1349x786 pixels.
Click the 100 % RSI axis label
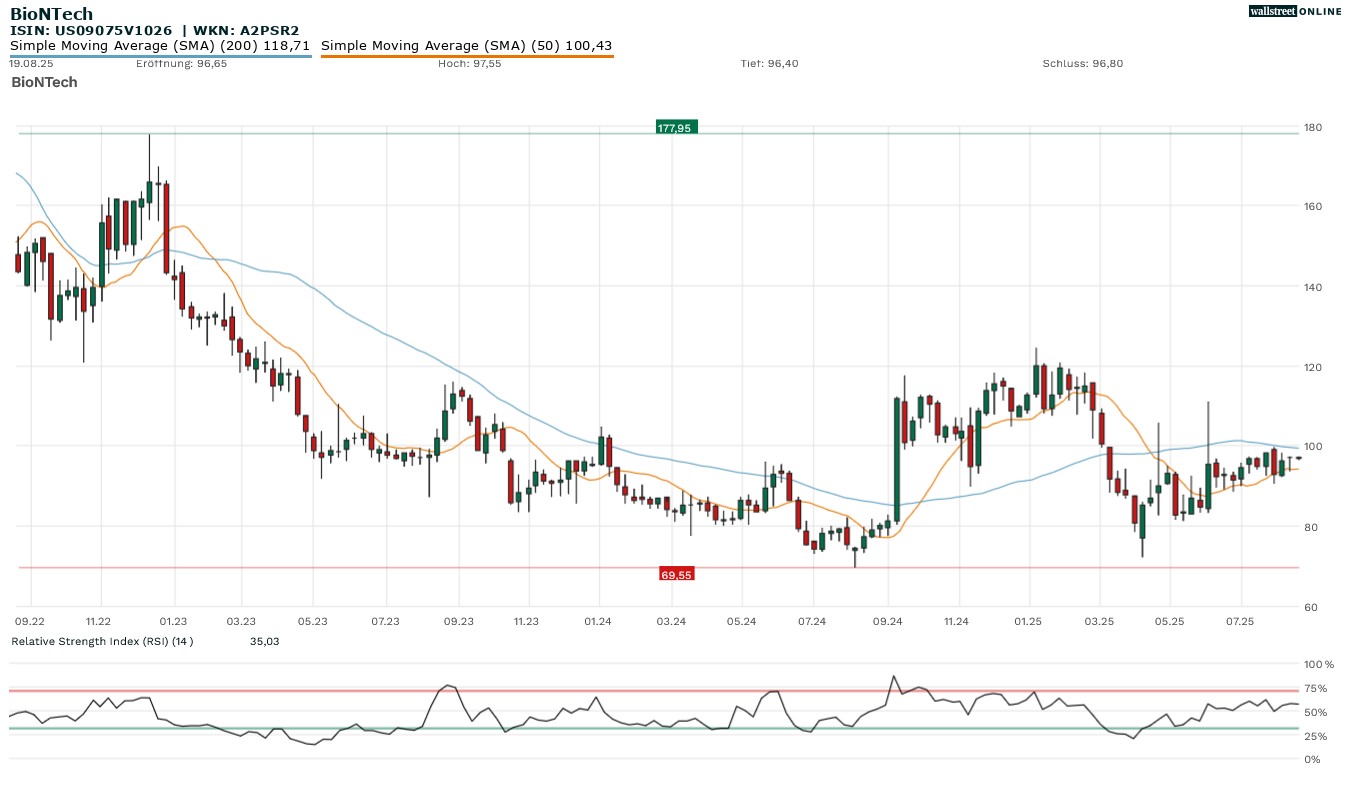pos(1318,664)
